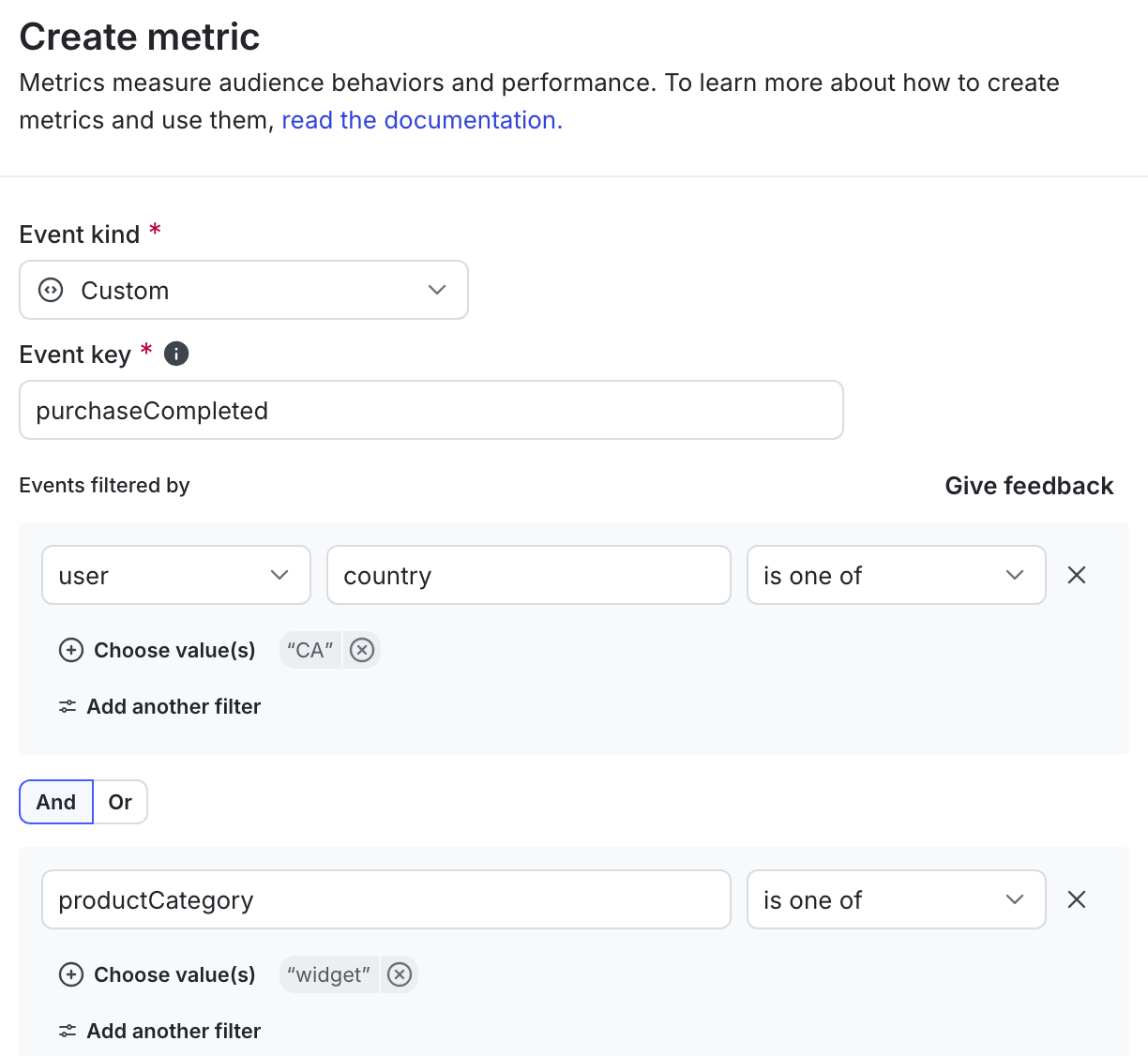Click the purchaseCompleted Event key field
Image resolution: width=1148 pixels, height=1056 pixels.
coord(431,410)
